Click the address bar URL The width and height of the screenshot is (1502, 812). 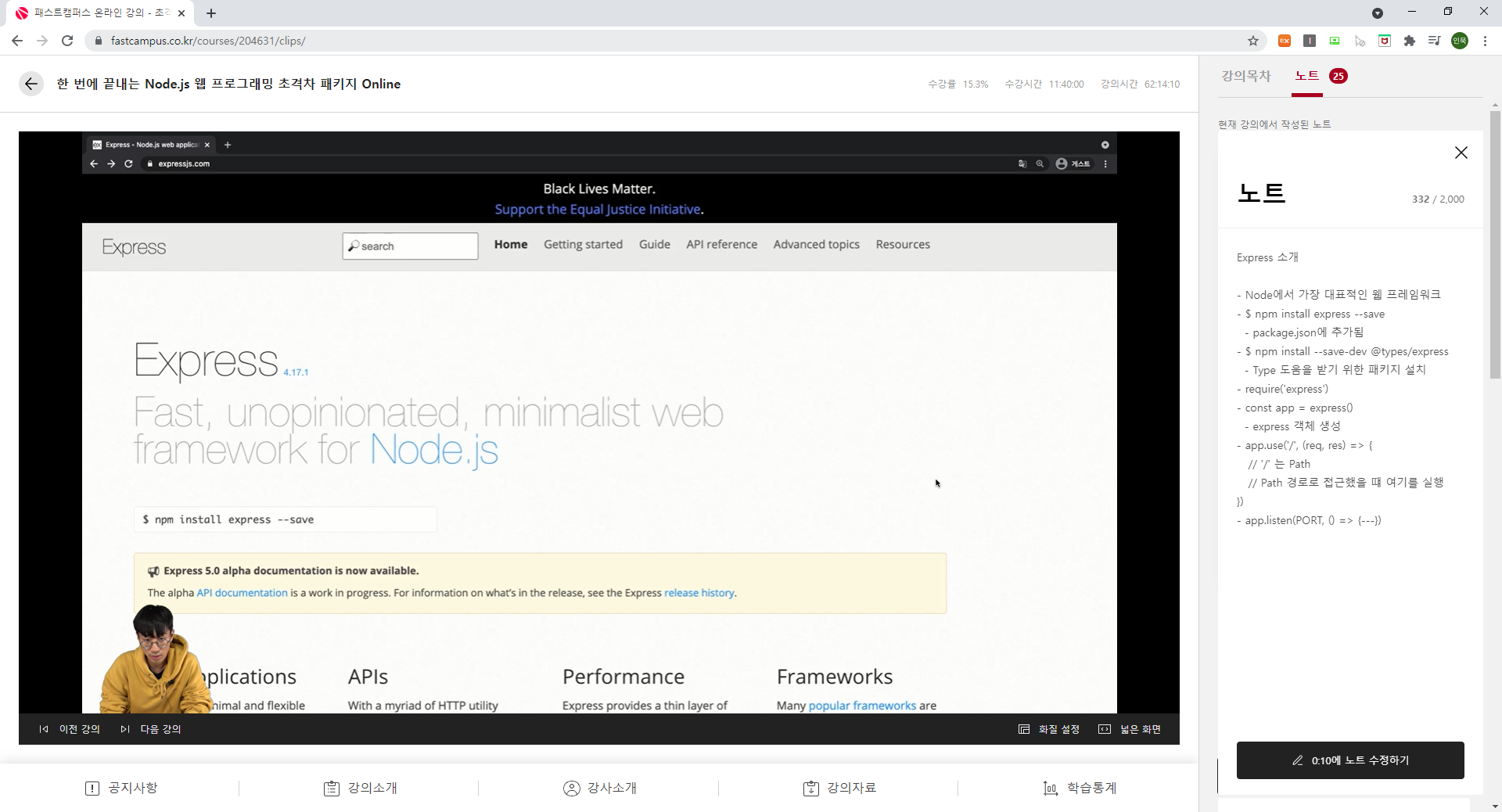[x=208, y=41]
